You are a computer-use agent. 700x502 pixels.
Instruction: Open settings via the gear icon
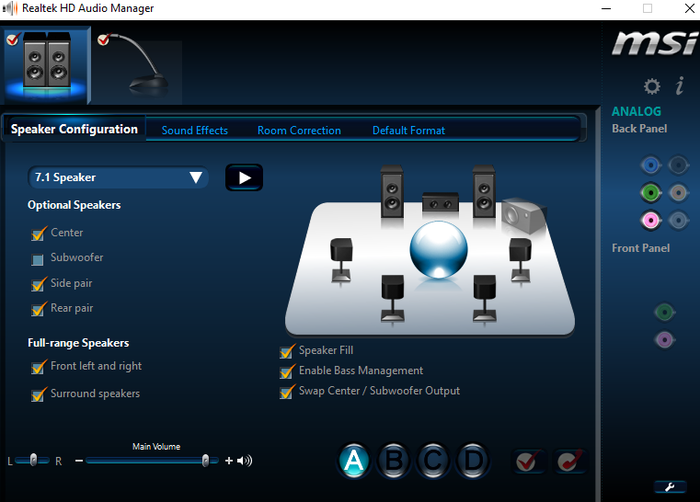pyautogui.click(x=651, y=87)
